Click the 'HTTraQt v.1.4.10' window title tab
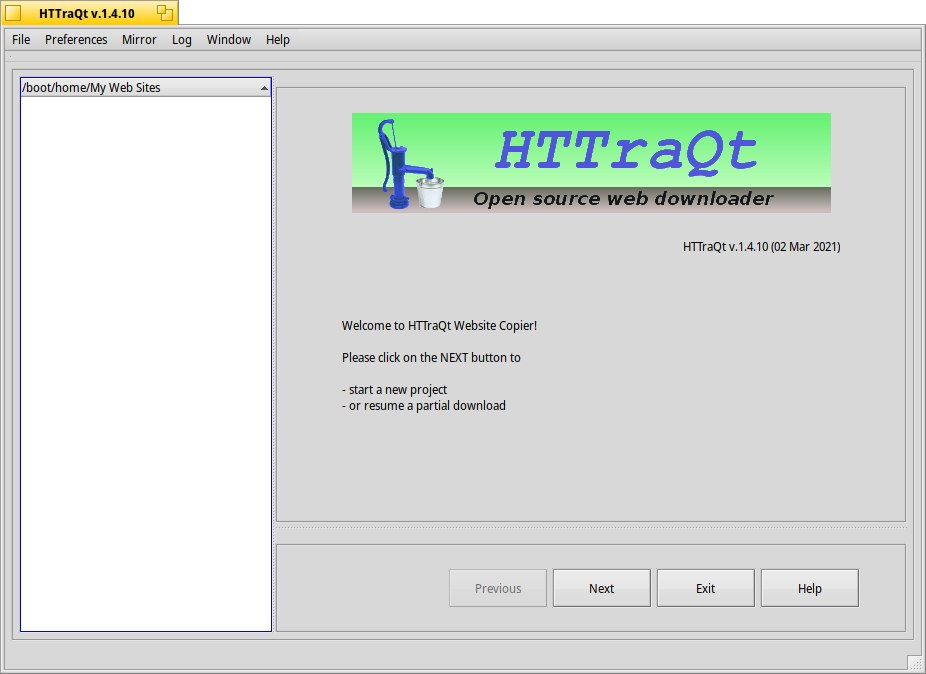The height and width of the screenshot is (674, 926). [87, 13]
